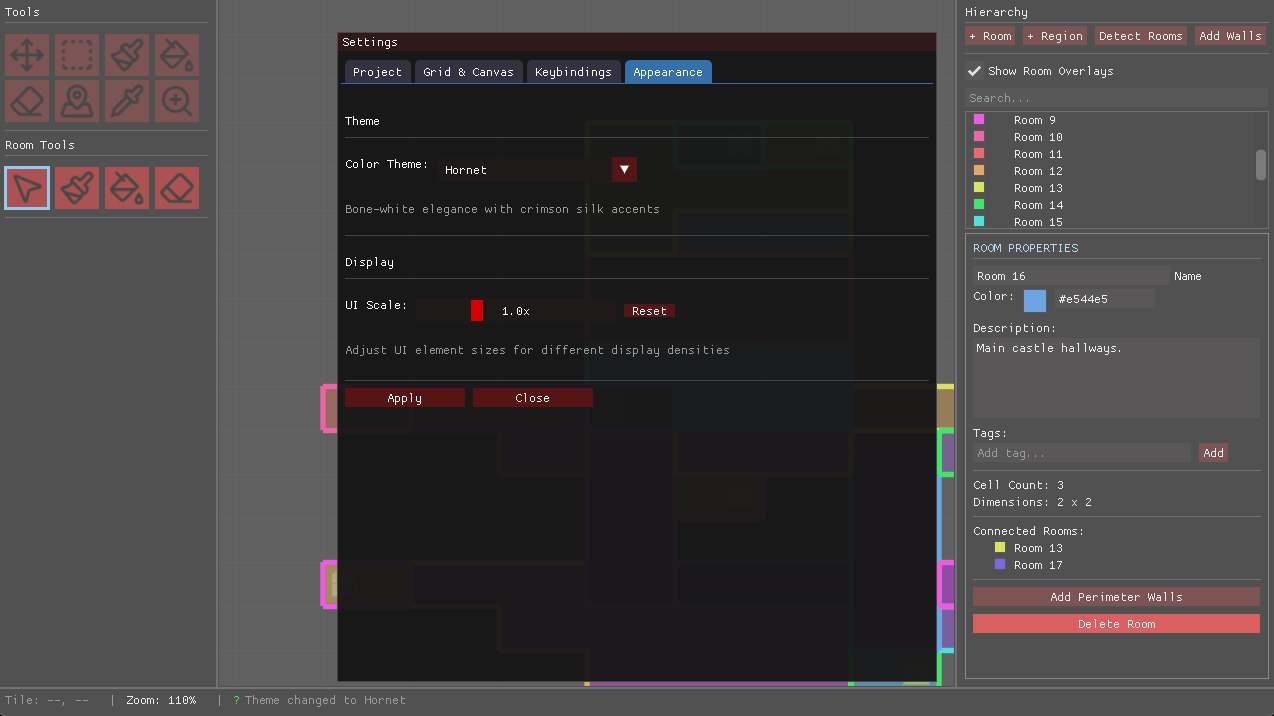Viewport: 1274px width, 716px height.
Task: Click the Add tag input field
Action: pyautogui.click(x=1082, y=453)
